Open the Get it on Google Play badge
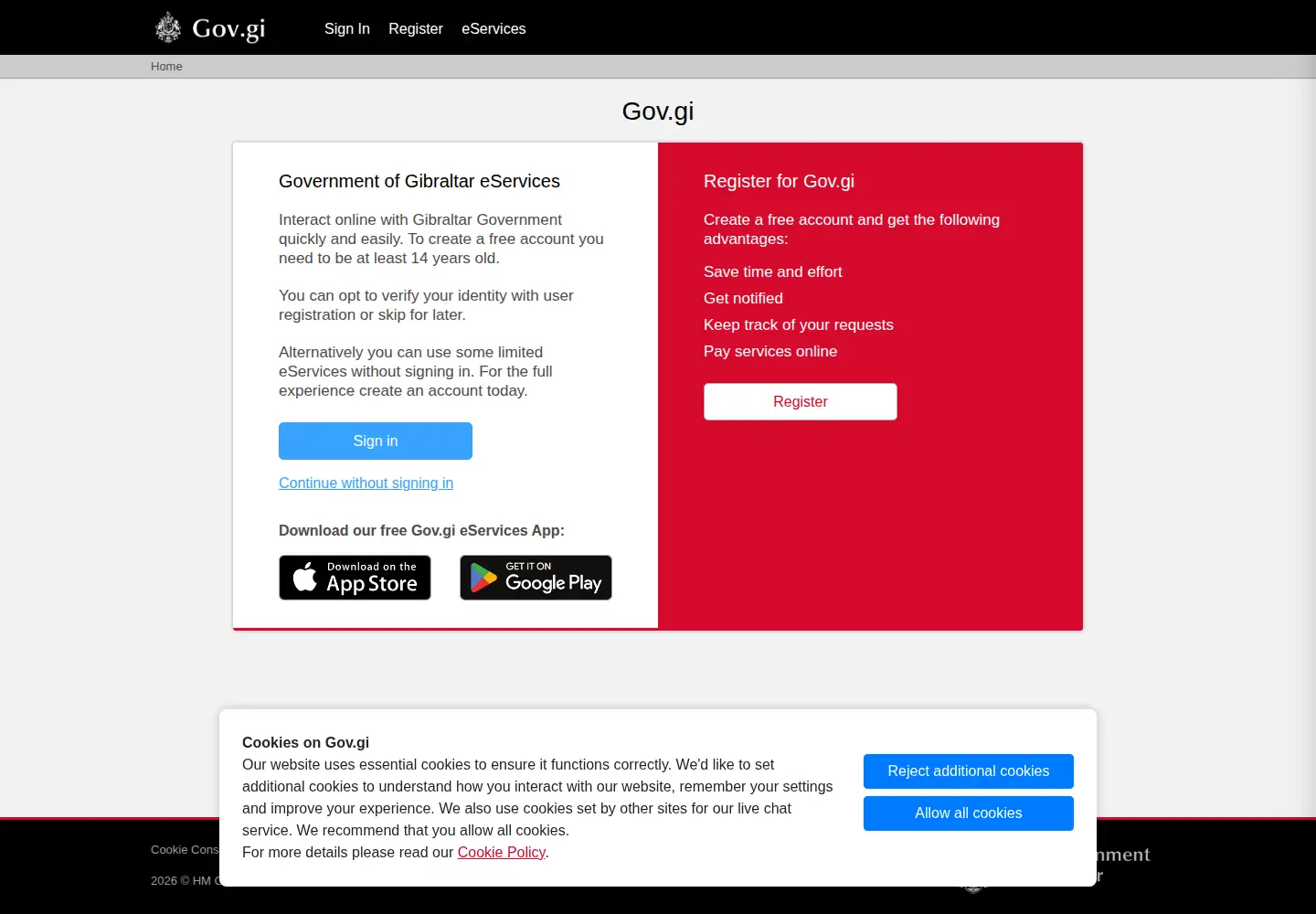 536,578
